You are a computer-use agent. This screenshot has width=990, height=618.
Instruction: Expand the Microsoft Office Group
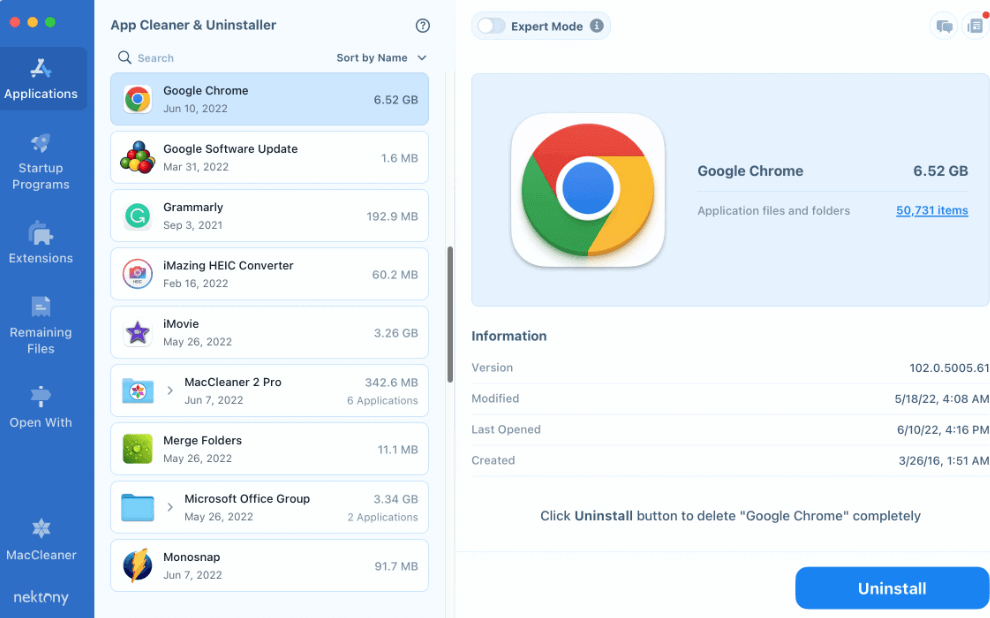coord(170,507)
